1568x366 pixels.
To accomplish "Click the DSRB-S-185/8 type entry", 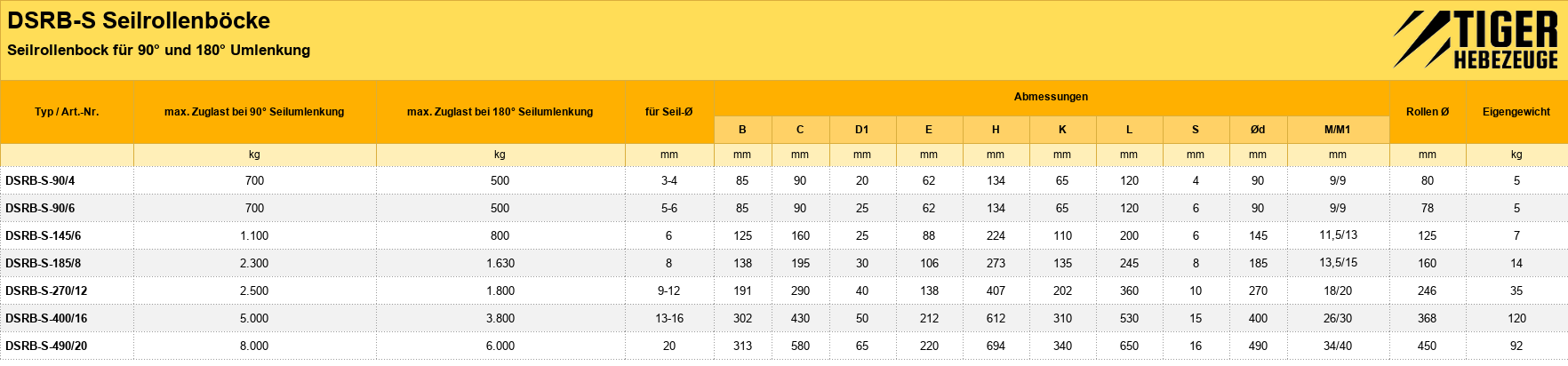I will [43, 263].
